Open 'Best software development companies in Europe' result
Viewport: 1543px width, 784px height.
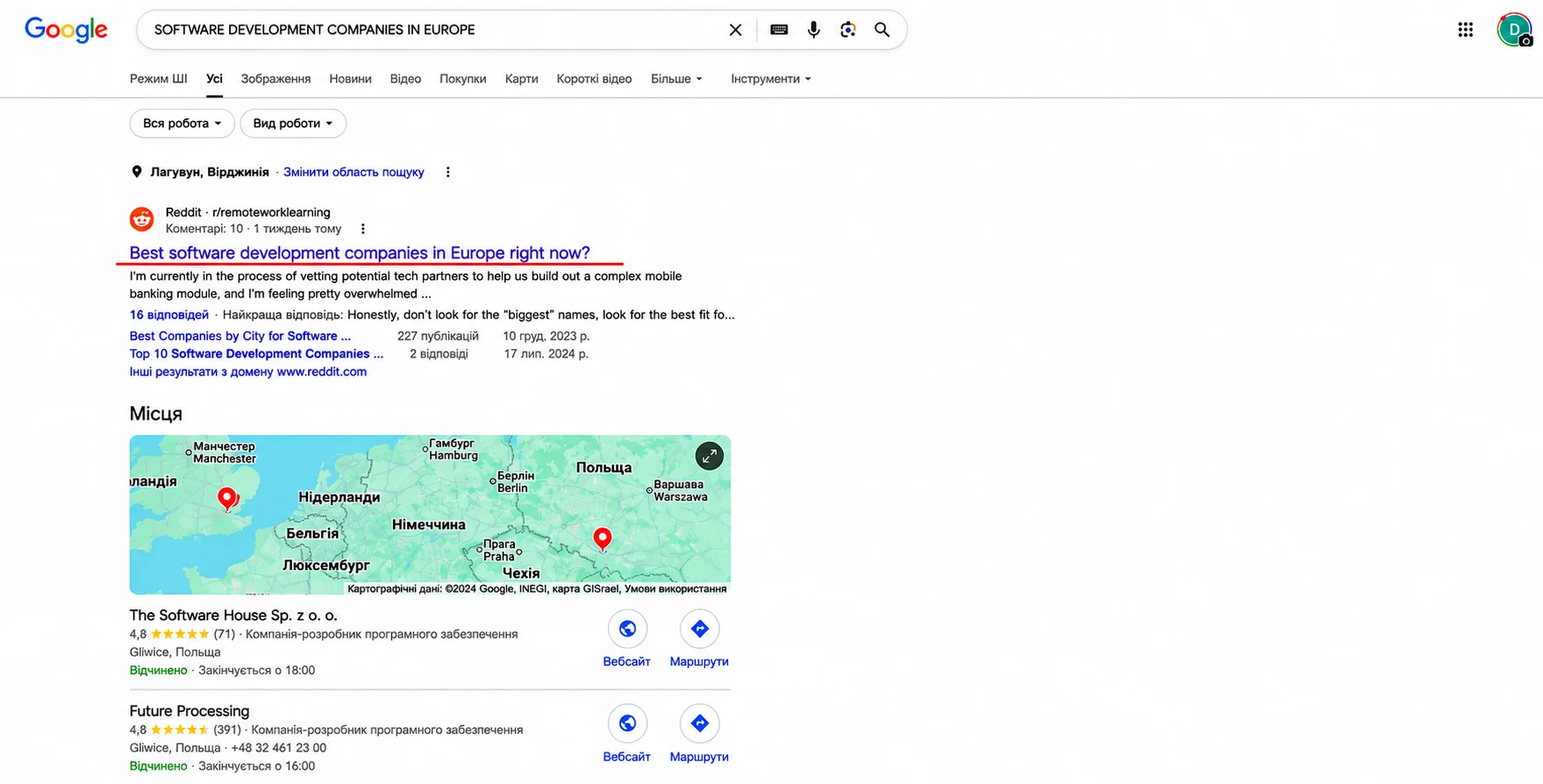pyautogui.click(x=360, y=253)
